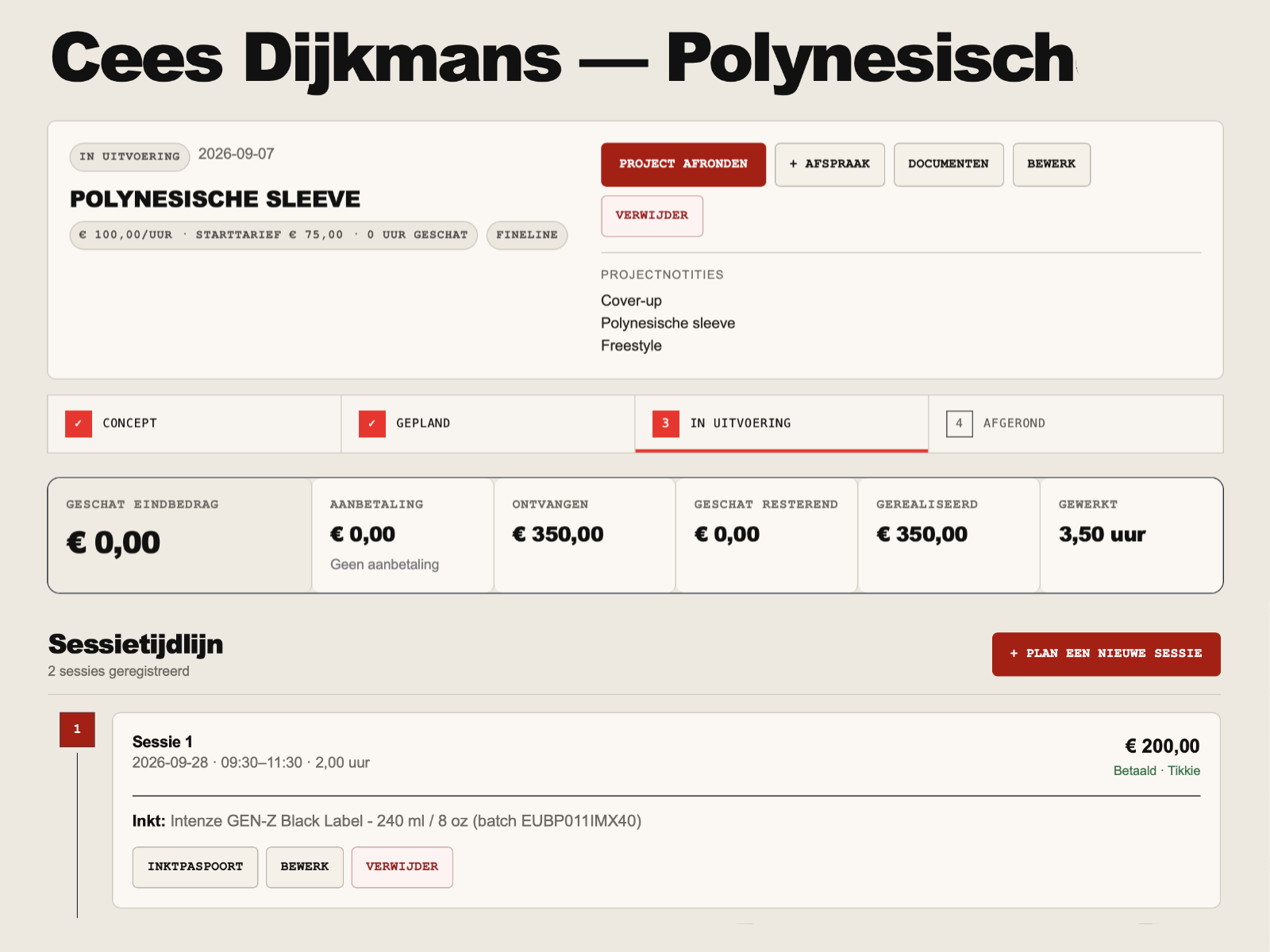Screen dimensions: 1270x952
Task: Click the Sessietijdlijn heading
Action: pyautogui.click(x=136, y=644)
